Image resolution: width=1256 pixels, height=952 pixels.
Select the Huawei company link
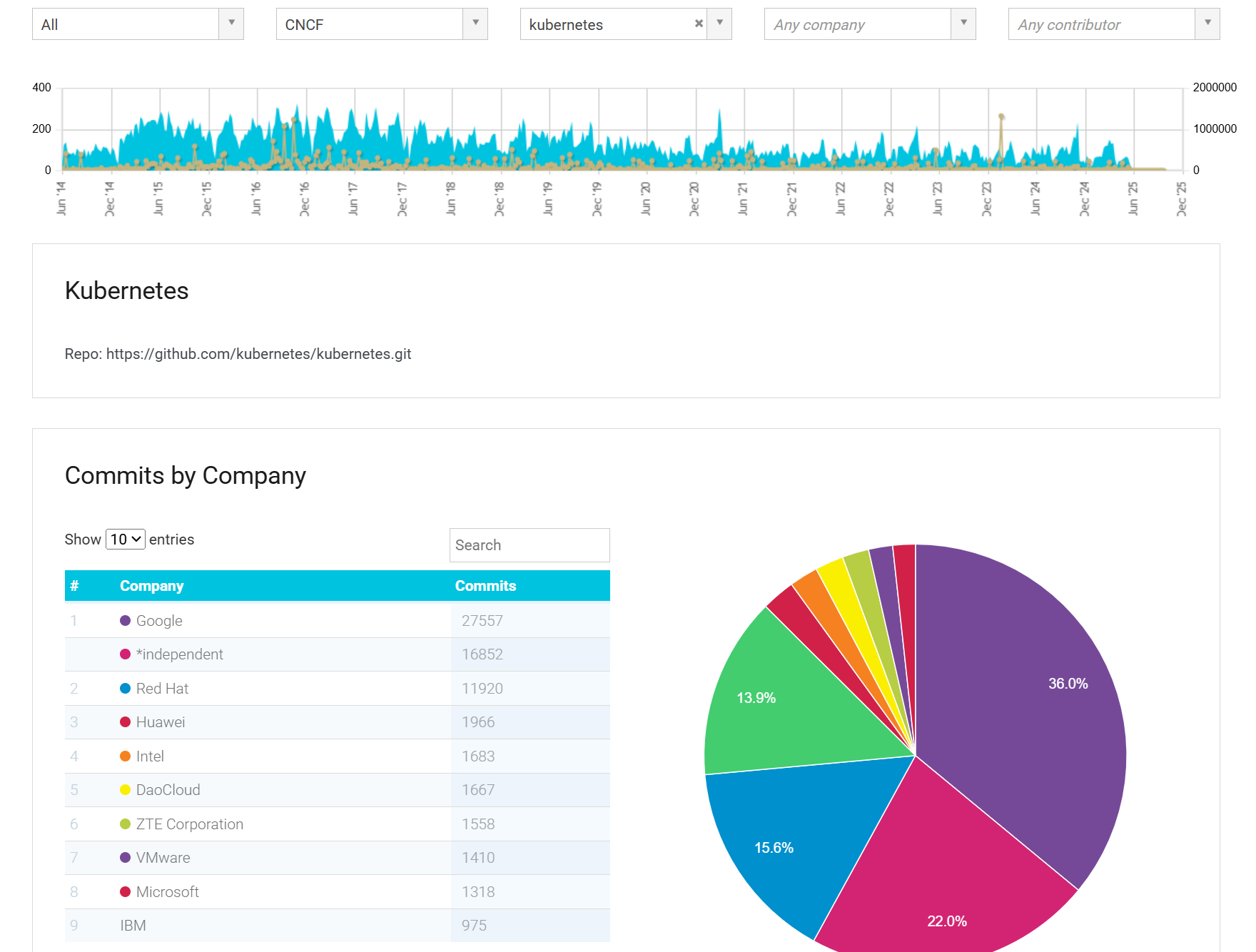(161, 722)
